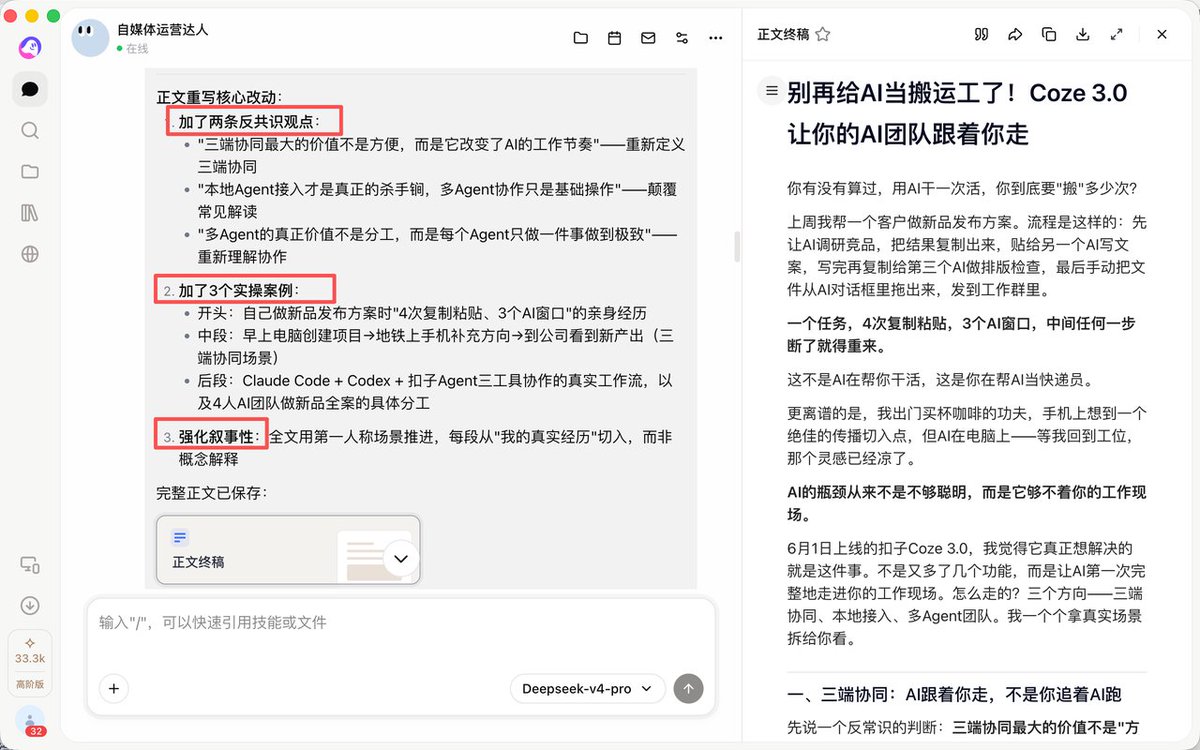Click the Coze logo in the sidebar
This screenshot has width=1200, height=750.
coord(30,47)
